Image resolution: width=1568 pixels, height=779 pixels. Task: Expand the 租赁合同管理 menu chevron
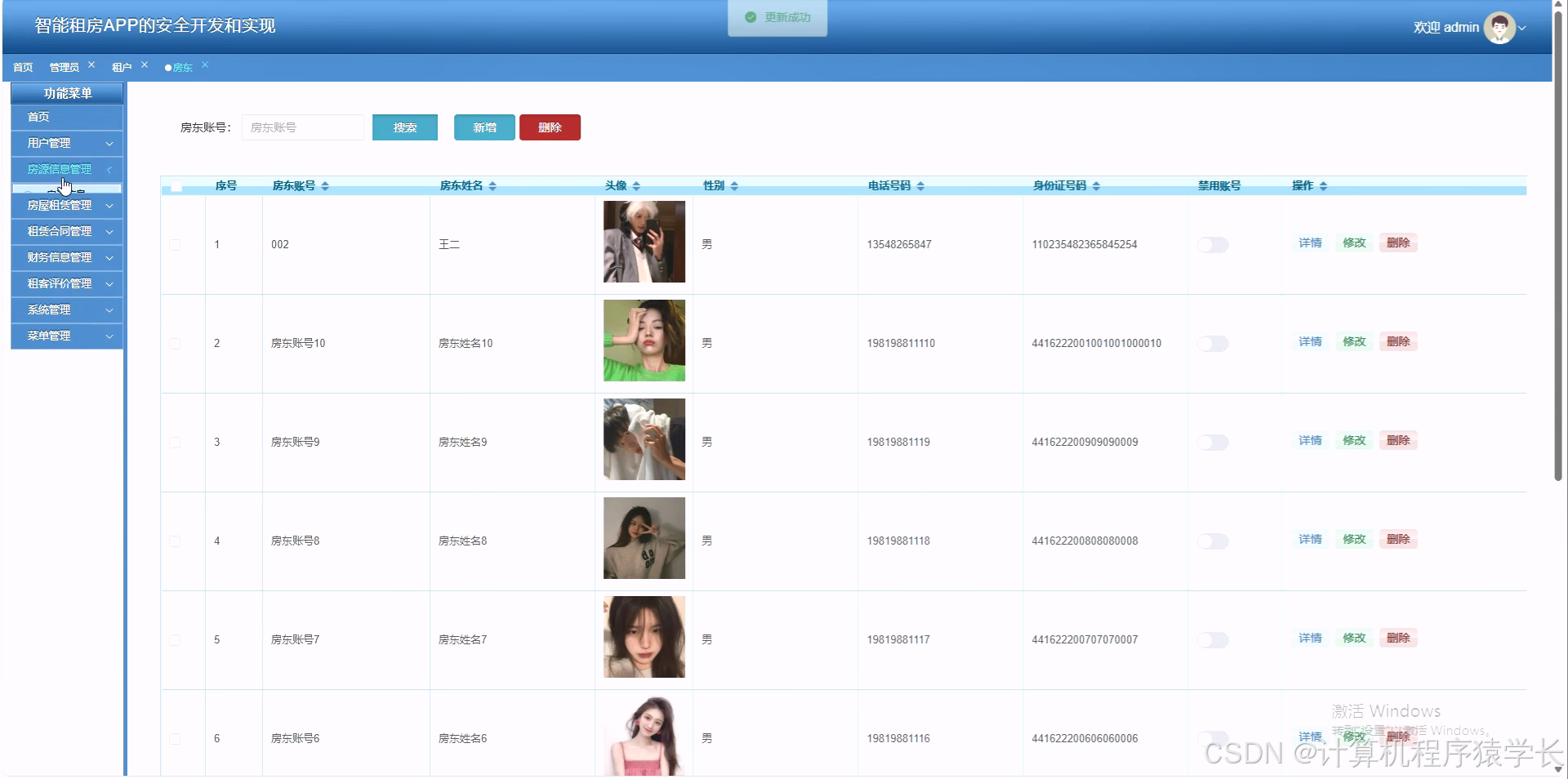(x=109, y=232)
